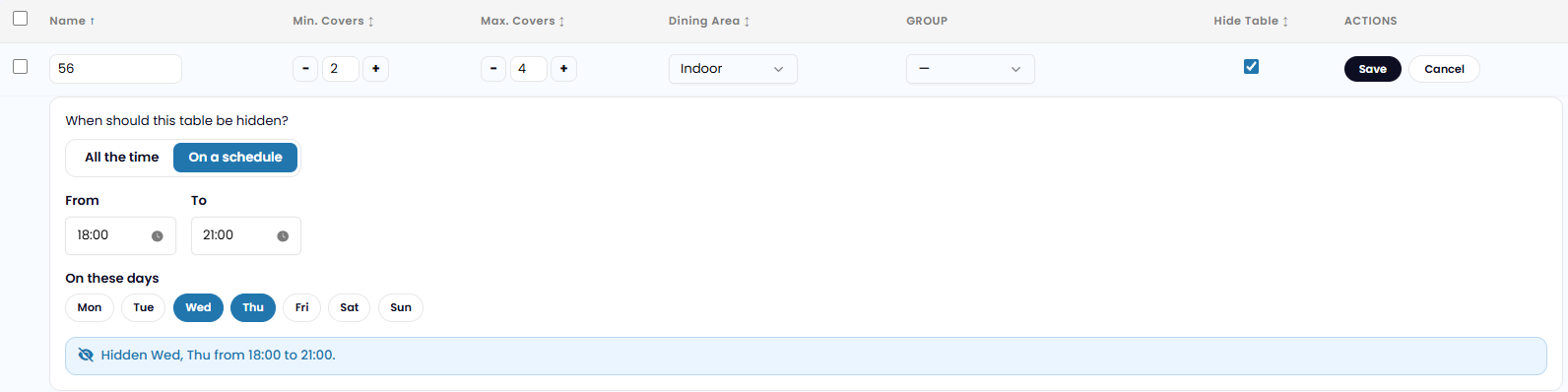This screenshot has height=392, width=1568.
Task: Save the table changes
Action: (x=1372, y=69)
